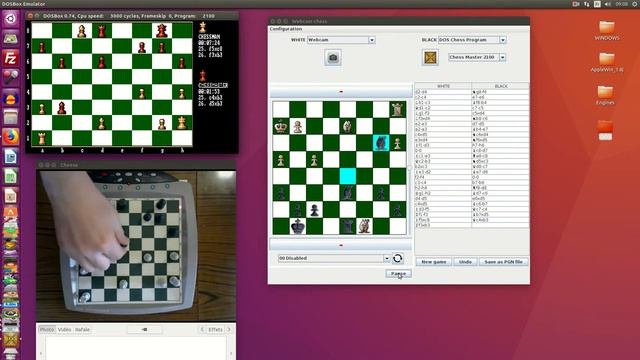Screen dimensions: 640x360
Task: Collapse the bottom red-minus bar below the board
Action: (x=341, y=245)
